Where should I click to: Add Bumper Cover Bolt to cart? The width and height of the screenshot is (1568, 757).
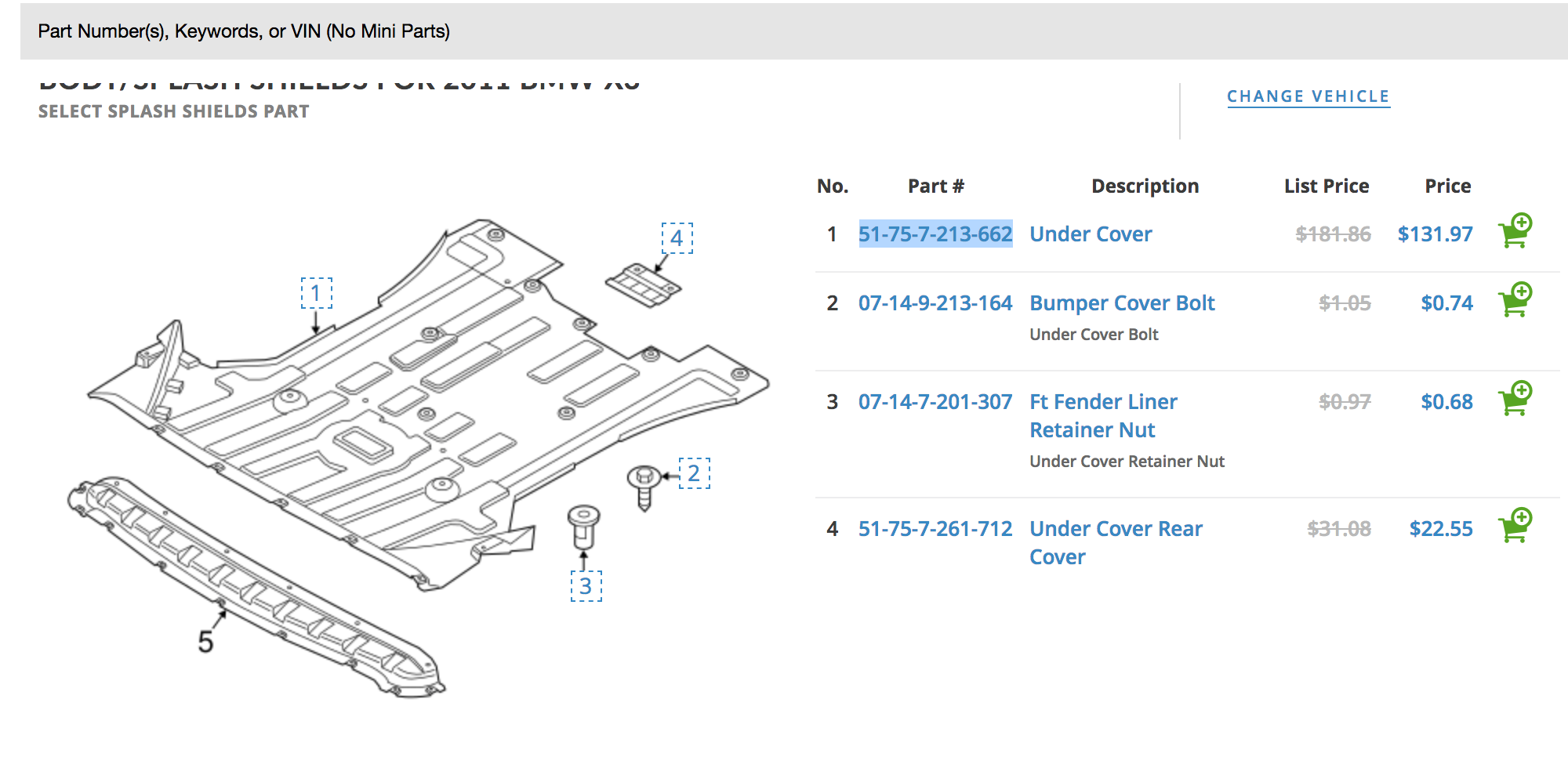(x=1515, y=299)
